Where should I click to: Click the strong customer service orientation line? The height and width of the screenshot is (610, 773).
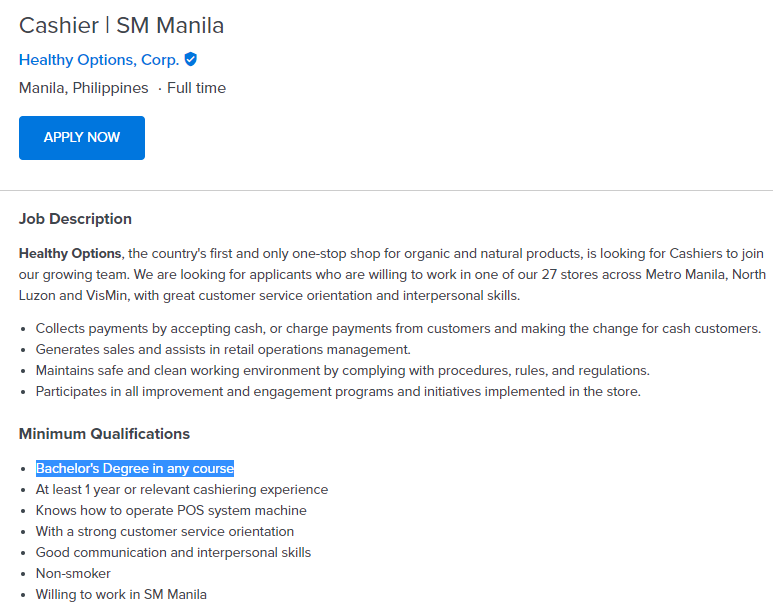[x=165, y=532]
